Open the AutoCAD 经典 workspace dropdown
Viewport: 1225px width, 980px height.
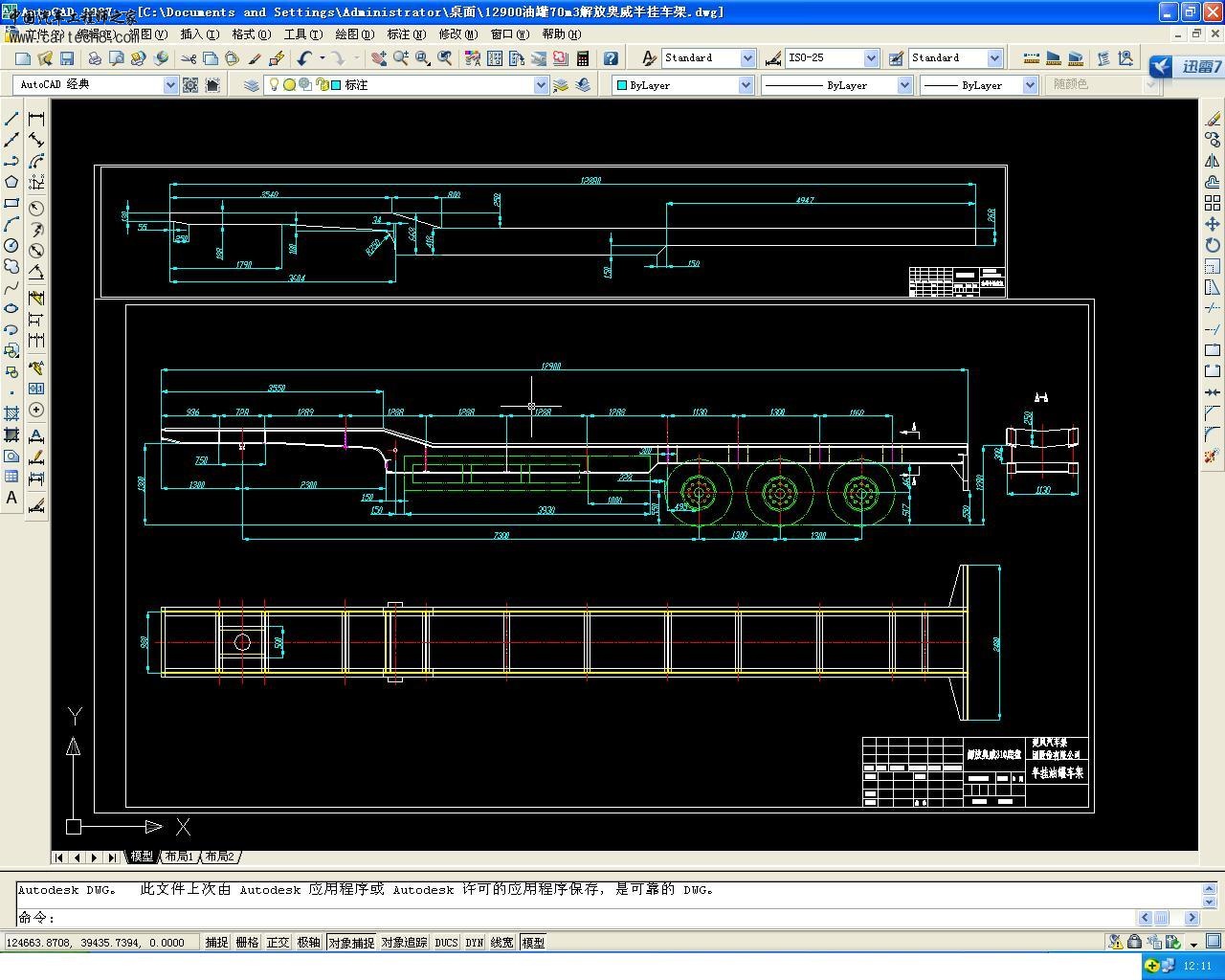(170, 85)
